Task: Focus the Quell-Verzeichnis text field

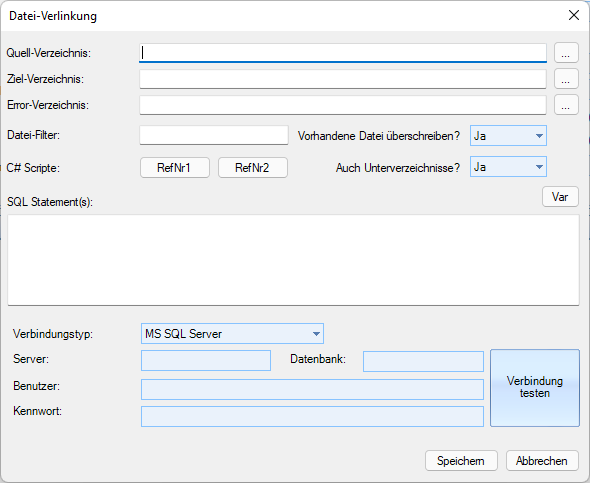Action: point(343,53)
